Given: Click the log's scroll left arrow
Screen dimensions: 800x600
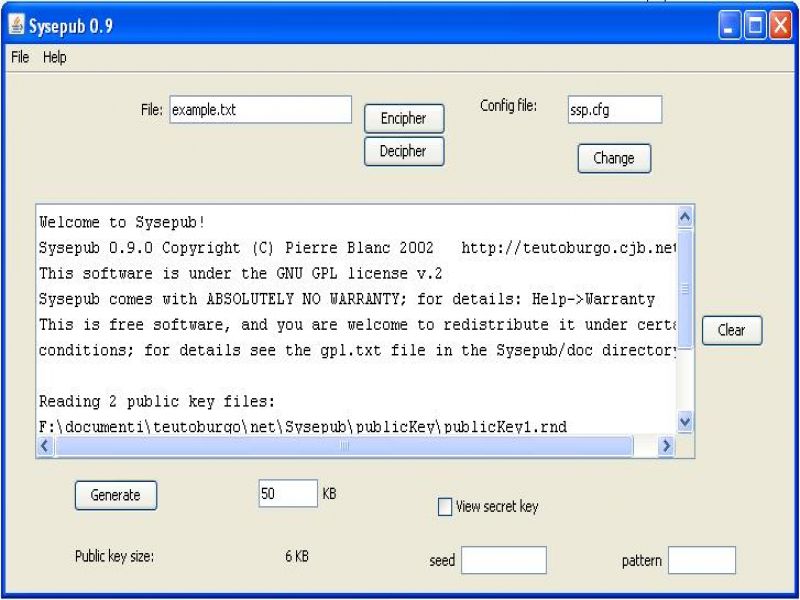Looking at the screenshot, I should click(45, 446).
